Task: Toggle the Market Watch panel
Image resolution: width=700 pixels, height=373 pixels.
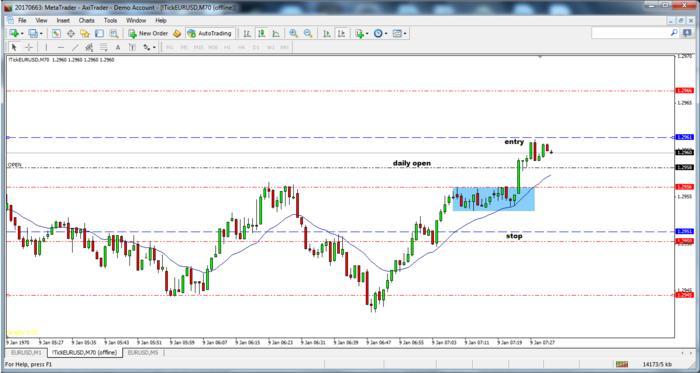Action: (56, 33)
